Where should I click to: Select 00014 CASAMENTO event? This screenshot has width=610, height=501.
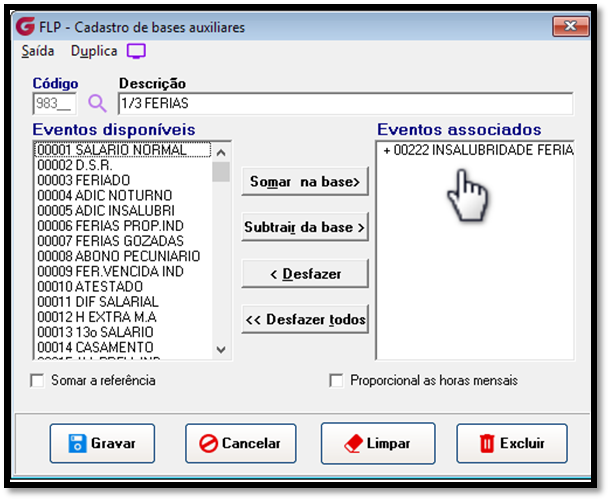123,347
